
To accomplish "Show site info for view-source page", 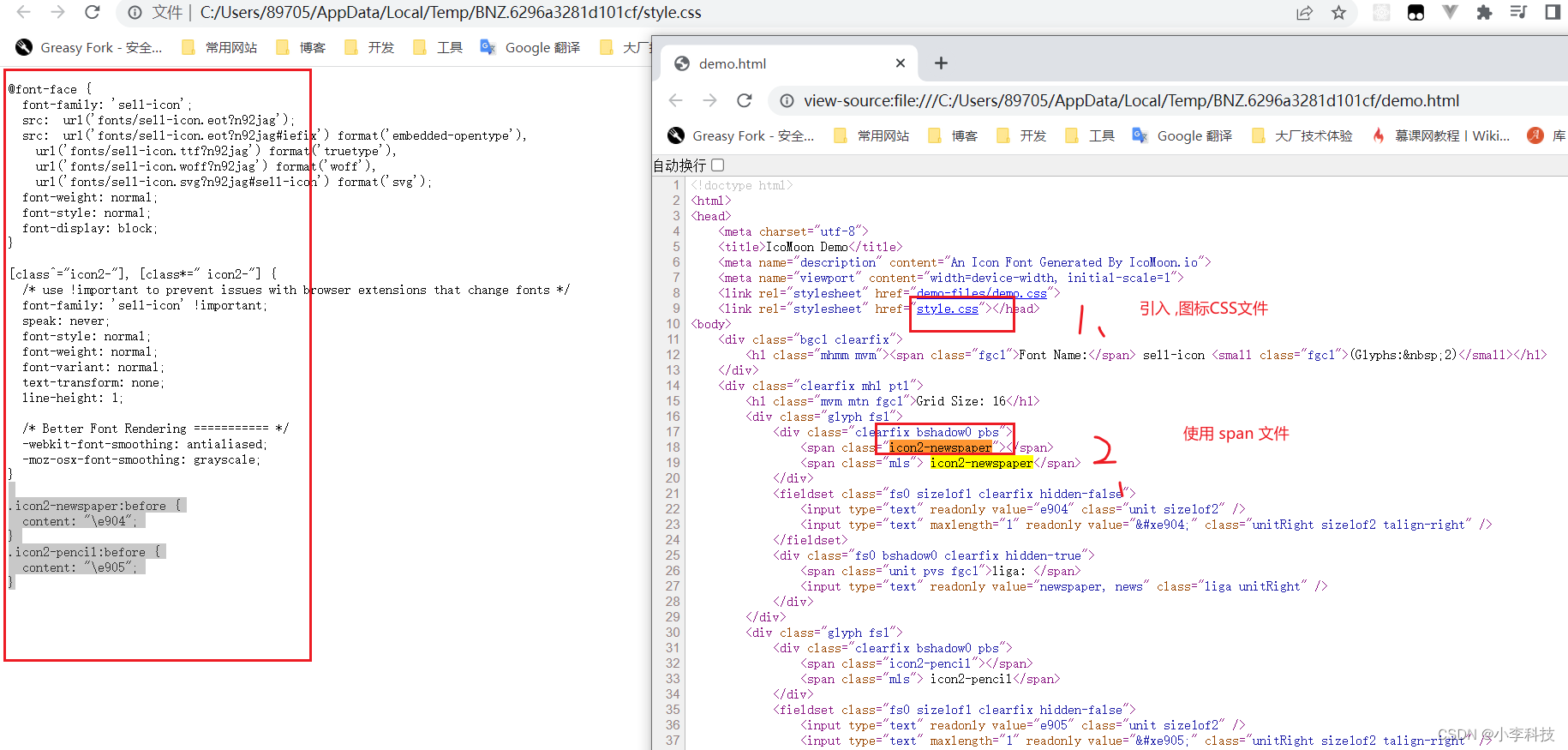I will (786, 101).
